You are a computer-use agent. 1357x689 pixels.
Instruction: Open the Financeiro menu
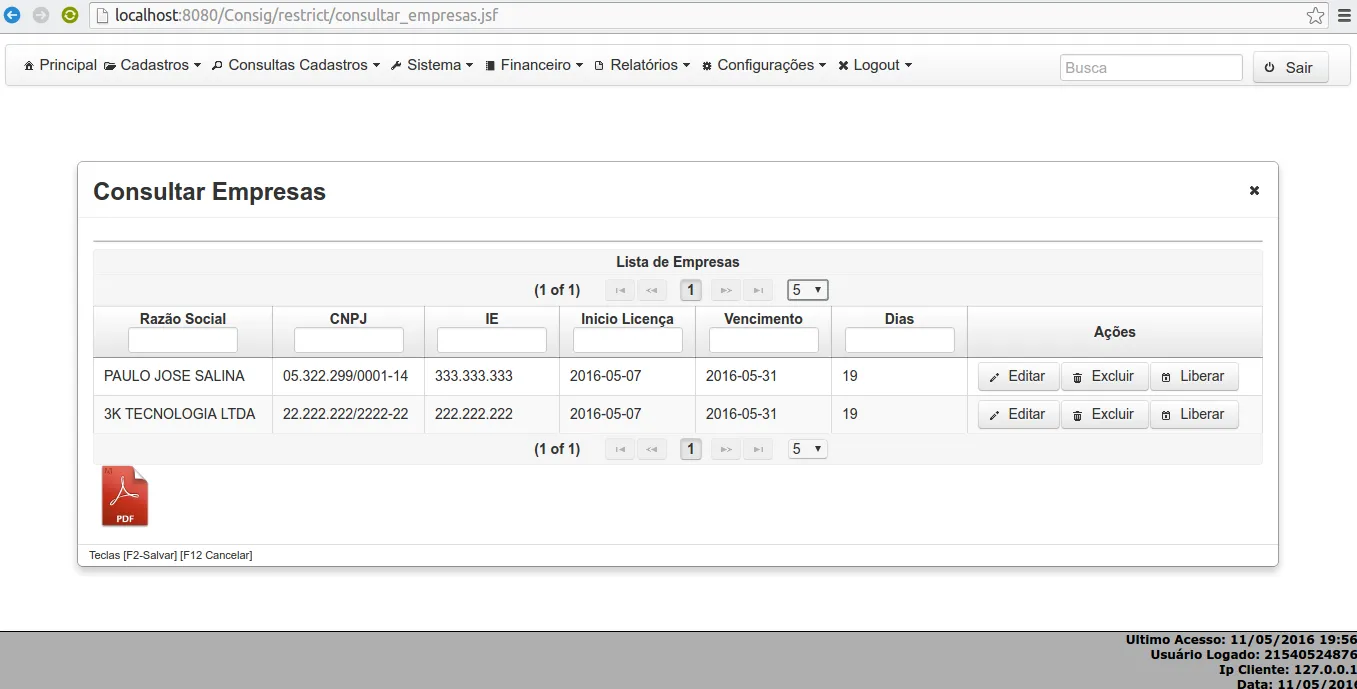(x=534, y=65)
